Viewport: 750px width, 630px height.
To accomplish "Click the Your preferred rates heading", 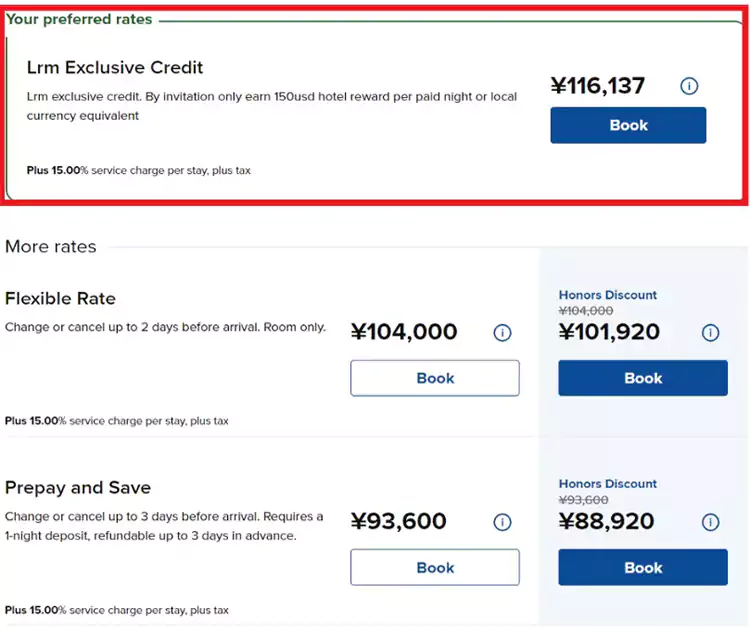I will tap(80, 19).
